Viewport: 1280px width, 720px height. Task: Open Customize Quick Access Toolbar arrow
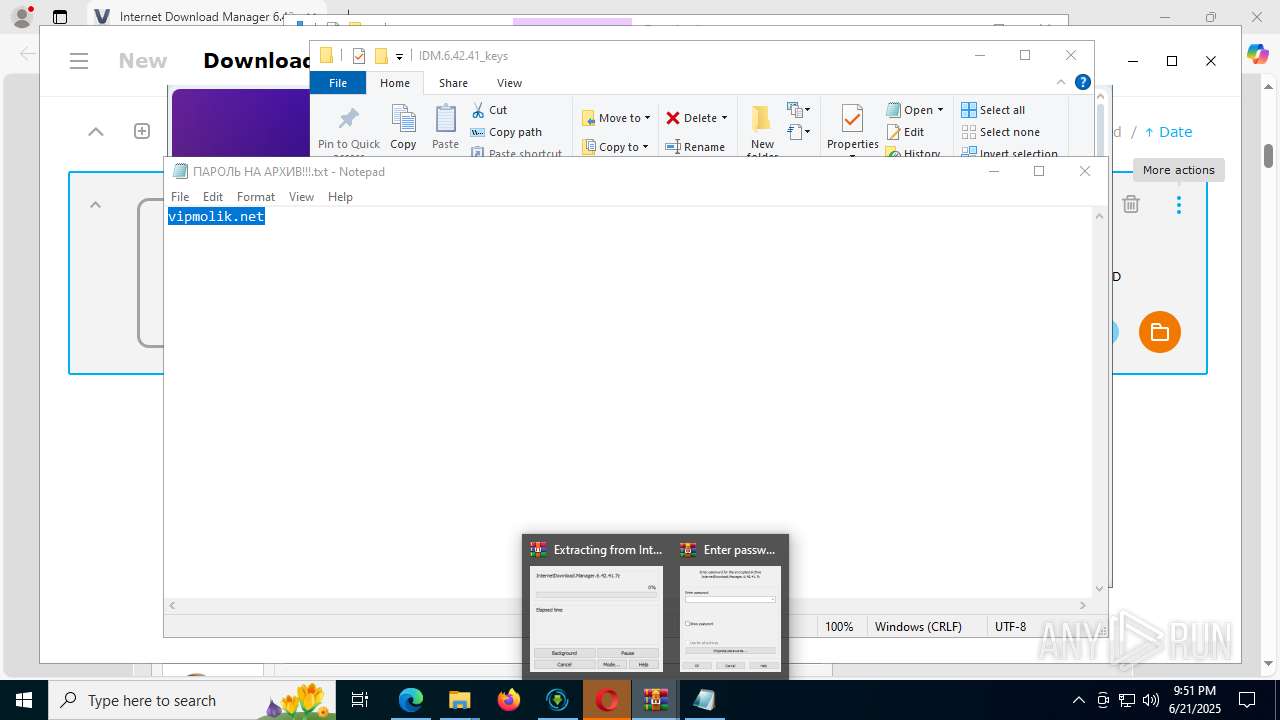click(x=399, y=56)
